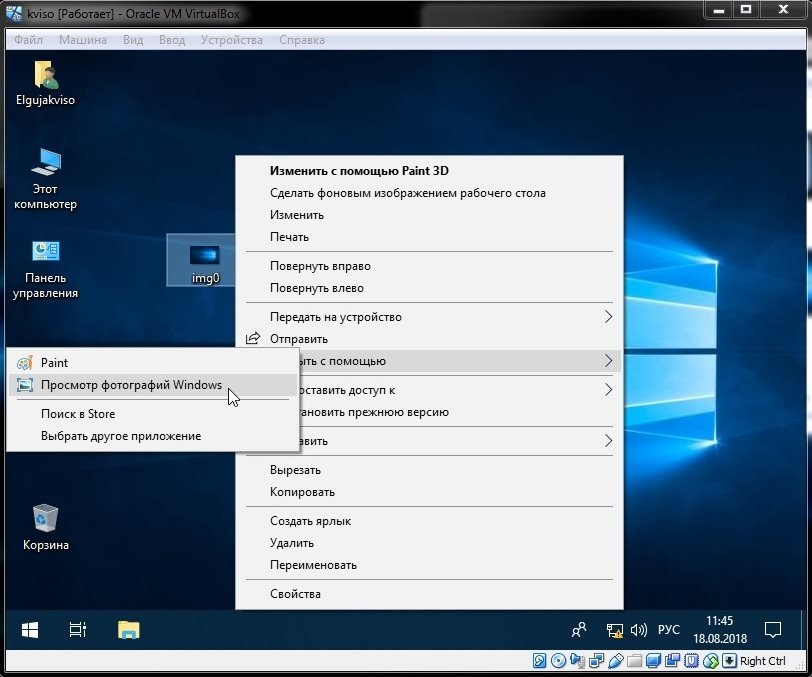Click the network warning tray icon

[615, 630]
